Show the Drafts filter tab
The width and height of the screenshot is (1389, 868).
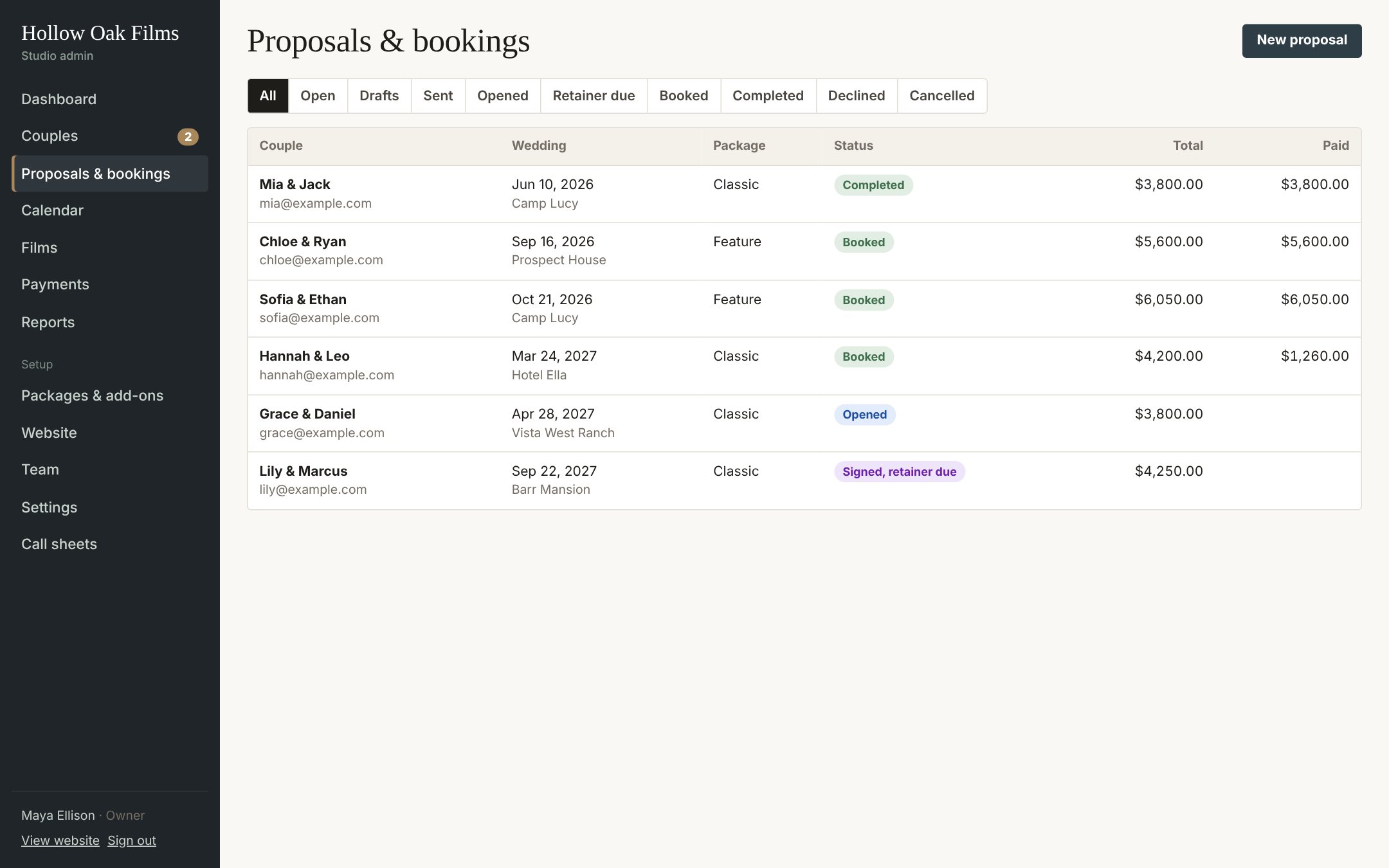coord(379,96)
